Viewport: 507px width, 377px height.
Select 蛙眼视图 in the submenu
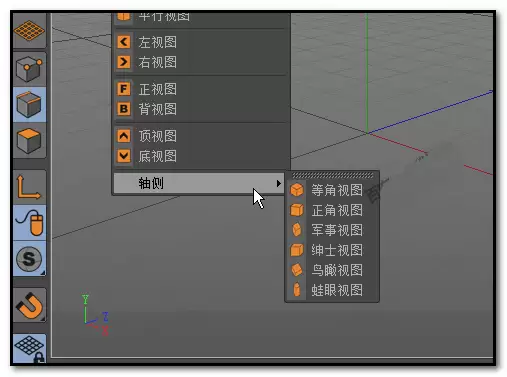tap(332, 290)
